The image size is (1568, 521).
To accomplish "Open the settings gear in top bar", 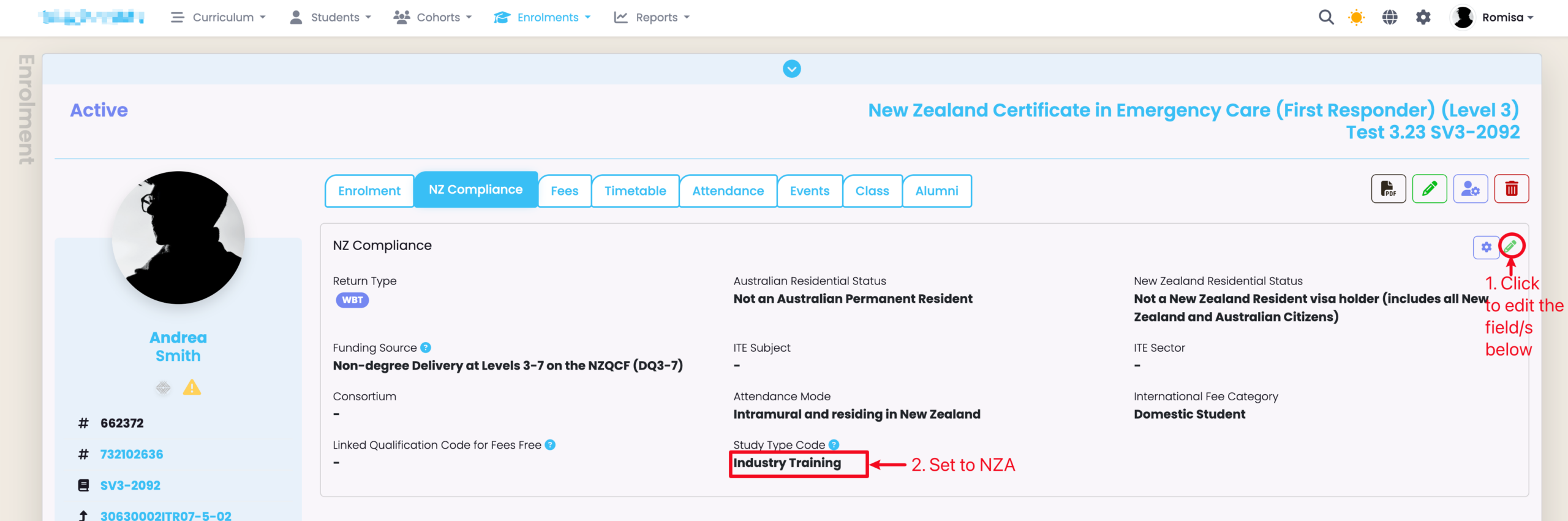I will (x=1423, y=17).
